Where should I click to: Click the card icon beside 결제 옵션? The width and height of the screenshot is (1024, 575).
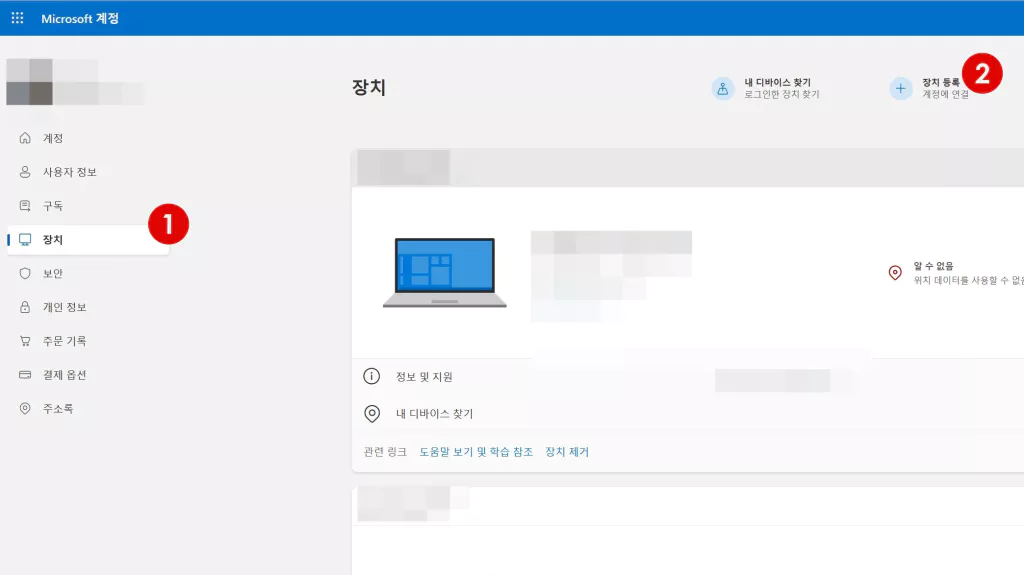pyautogui.click(x=25, y=375)
